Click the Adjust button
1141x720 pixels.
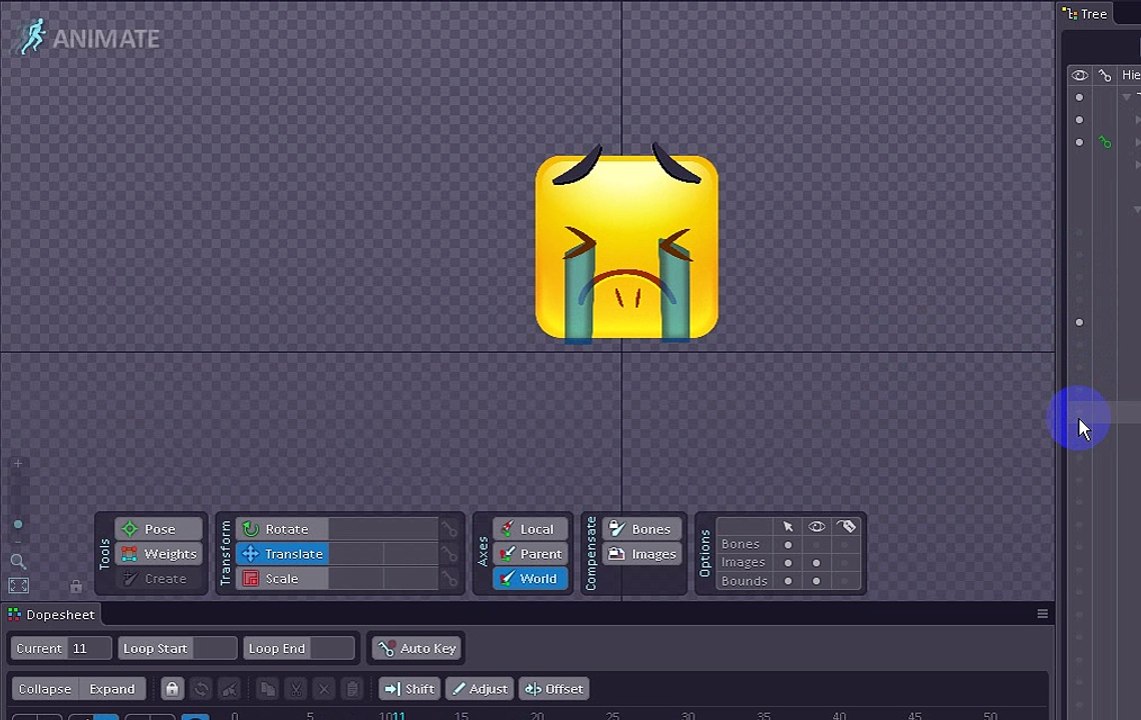480,689
